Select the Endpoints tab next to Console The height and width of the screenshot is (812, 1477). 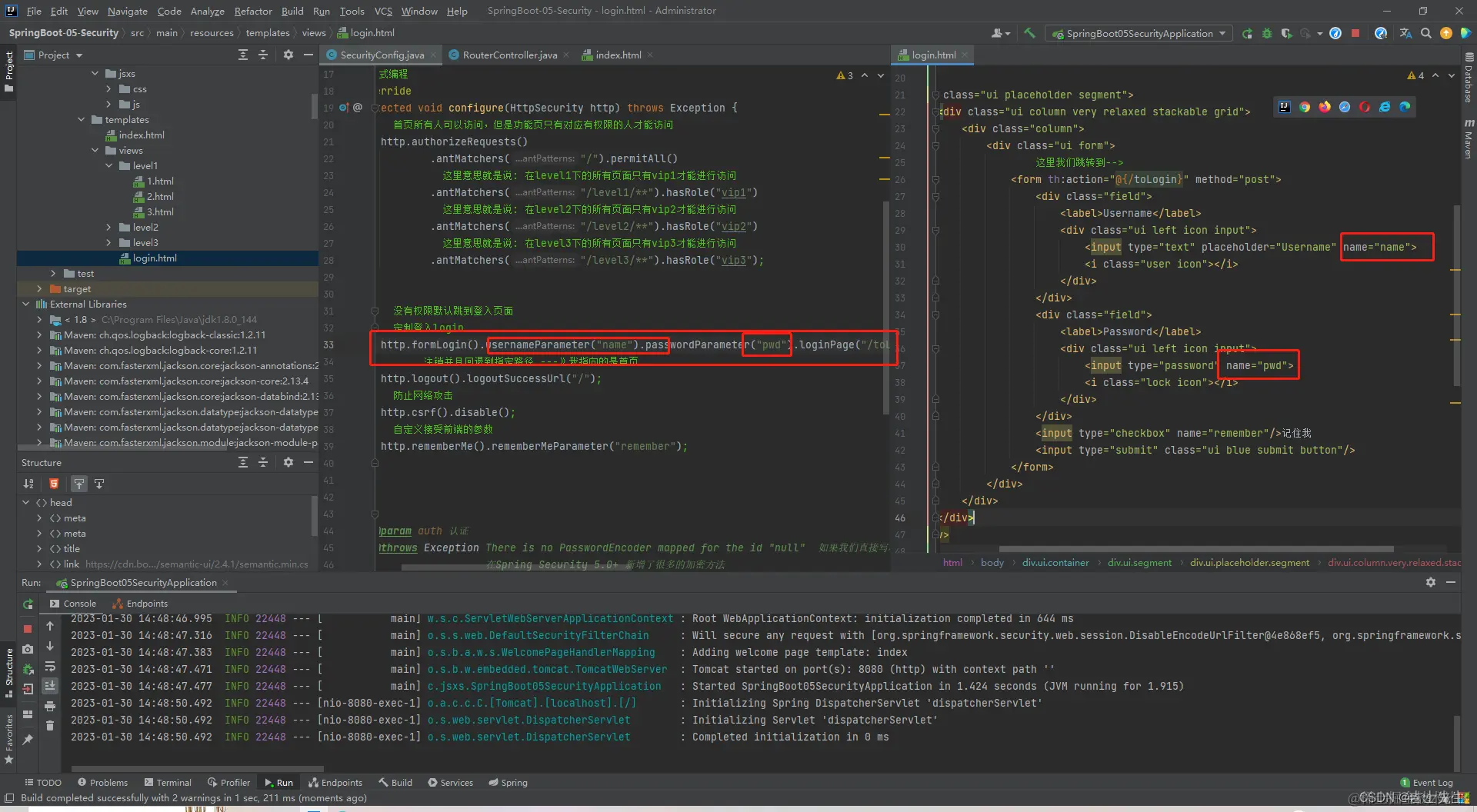pyautogui.click(x=140, y=604)
